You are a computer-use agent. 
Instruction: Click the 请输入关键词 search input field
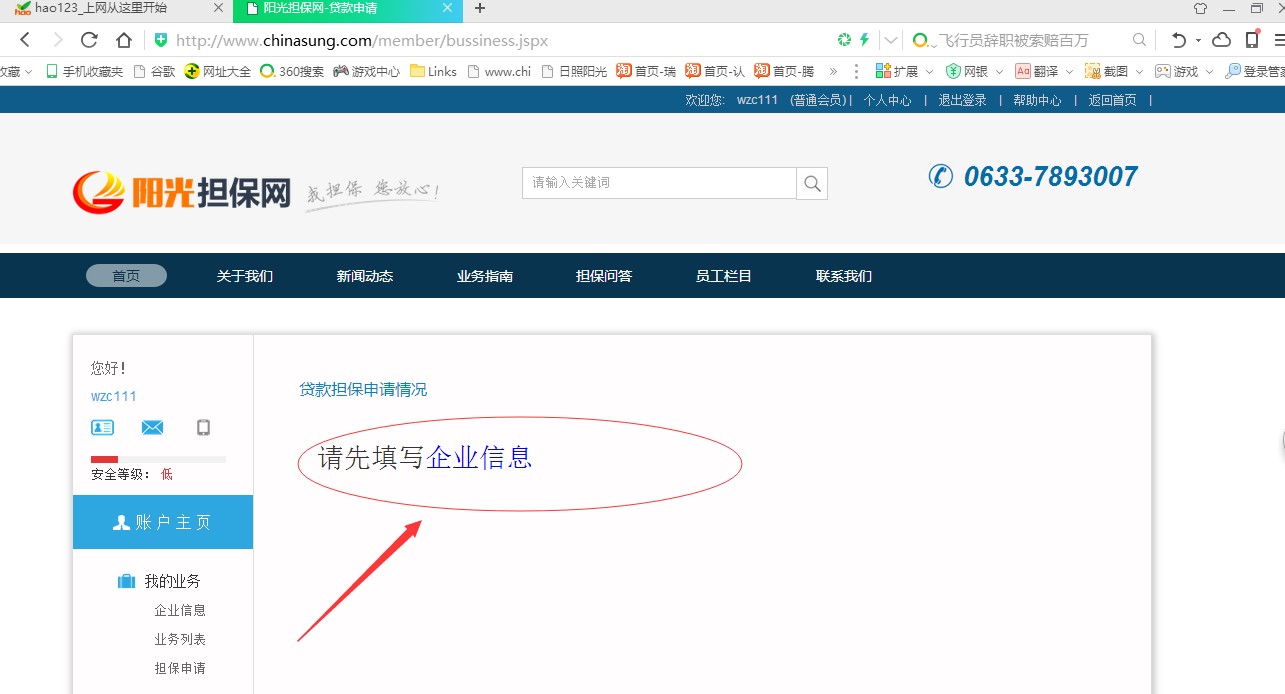tap(659, 183)
